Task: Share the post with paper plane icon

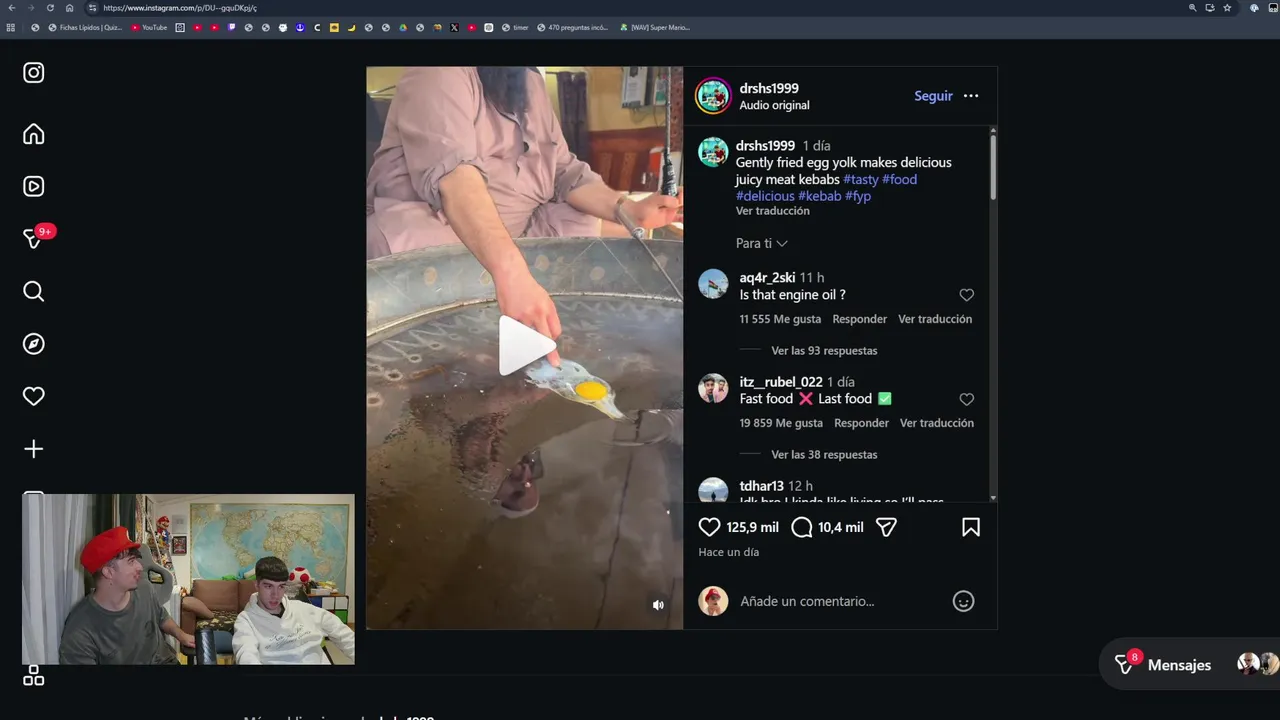Action: point(886,527)
